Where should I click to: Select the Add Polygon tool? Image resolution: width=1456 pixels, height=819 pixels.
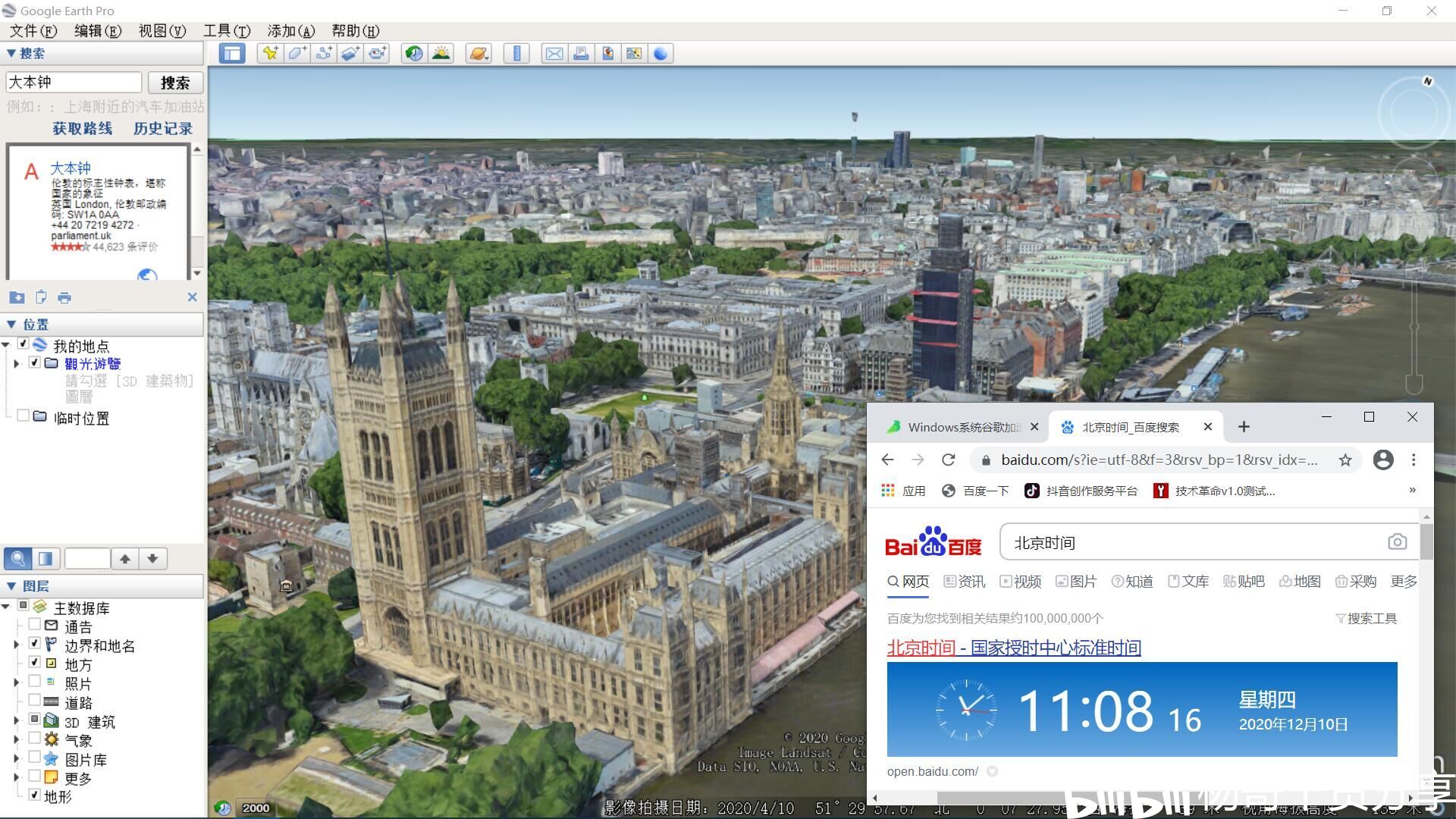(297, 53)
